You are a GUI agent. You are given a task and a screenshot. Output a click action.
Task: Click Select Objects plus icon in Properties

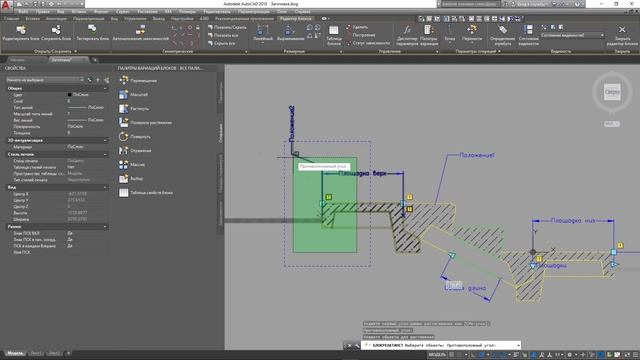click(98, 80)
